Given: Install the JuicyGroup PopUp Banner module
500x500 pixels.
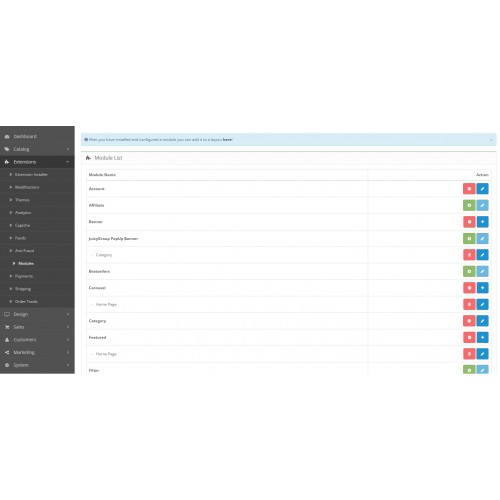Looking at the screenshot, I should 469,238.
